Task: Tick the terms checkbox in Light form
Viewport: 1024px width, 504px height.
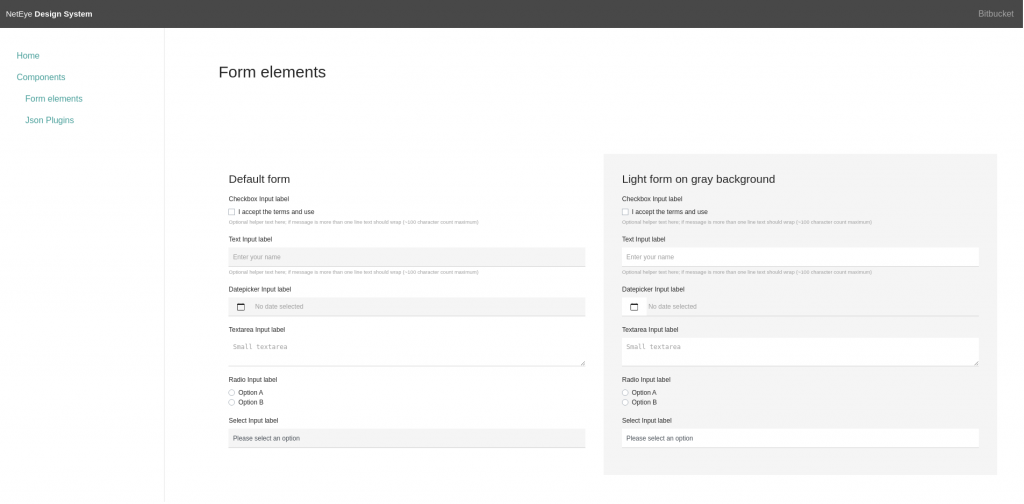Action: 625,212
